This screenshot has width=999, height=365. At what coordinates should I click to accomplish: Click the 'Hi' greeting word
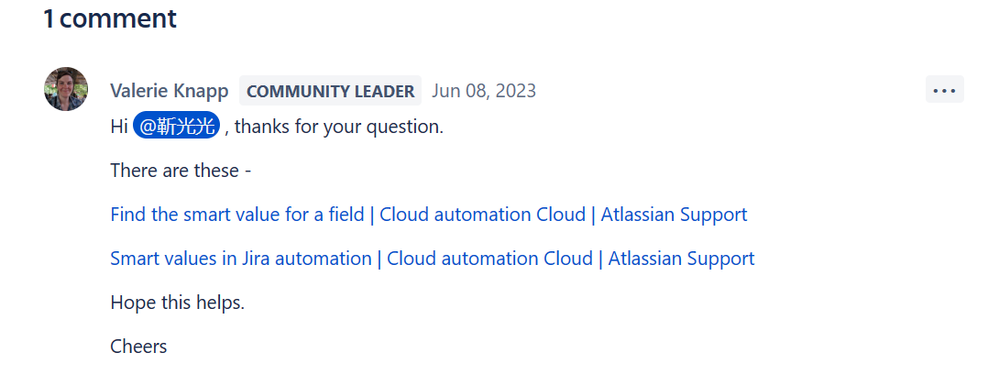119,127
